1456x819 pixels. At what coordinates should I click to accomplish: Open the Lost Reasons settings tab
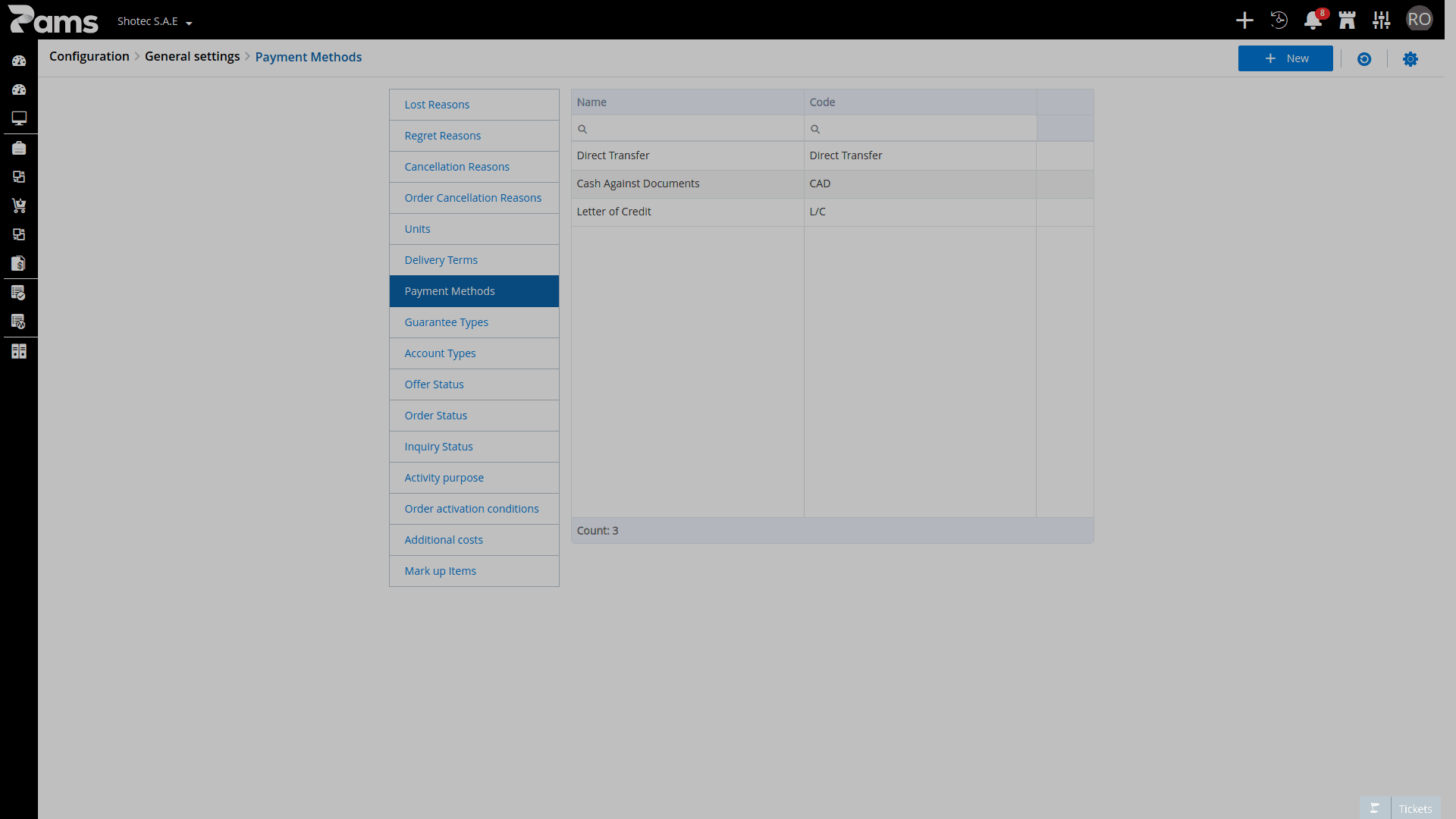click(x=474, y=105)
